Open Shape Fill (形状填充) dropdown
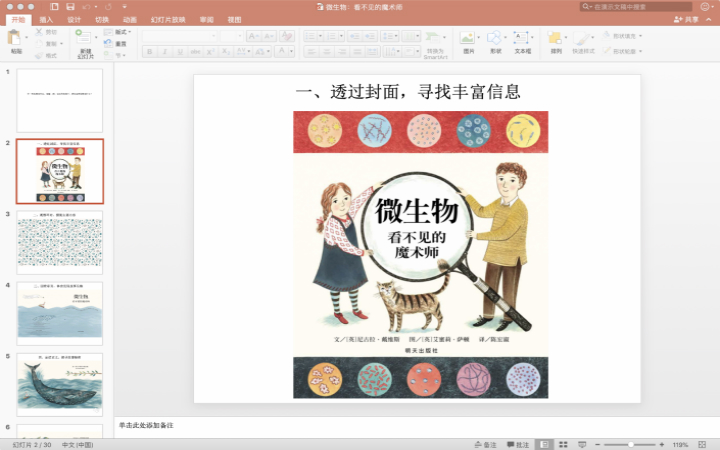The image size is (720, 450). 622,36
